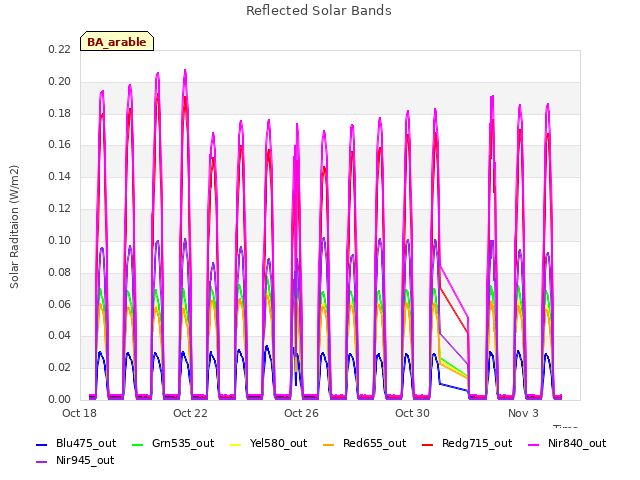Click the Oct 22 x-axis label

pyautogui.click(x=190, y=413)
